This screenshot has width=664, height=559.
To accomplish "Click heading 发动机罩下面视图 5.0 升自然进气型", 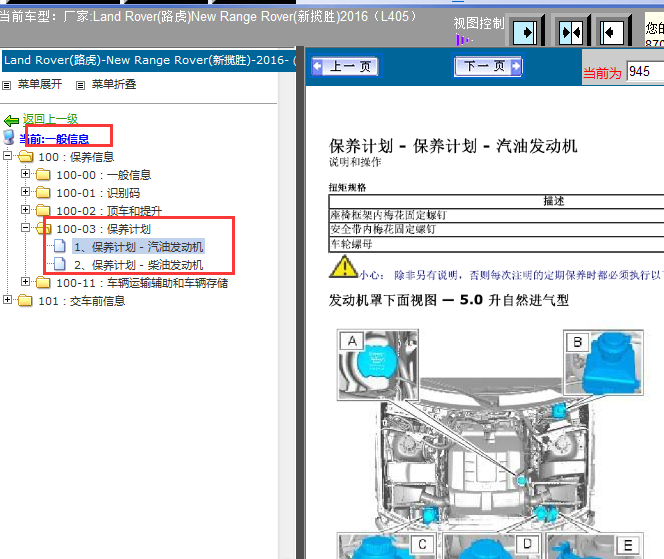I will tap(448, 300).
